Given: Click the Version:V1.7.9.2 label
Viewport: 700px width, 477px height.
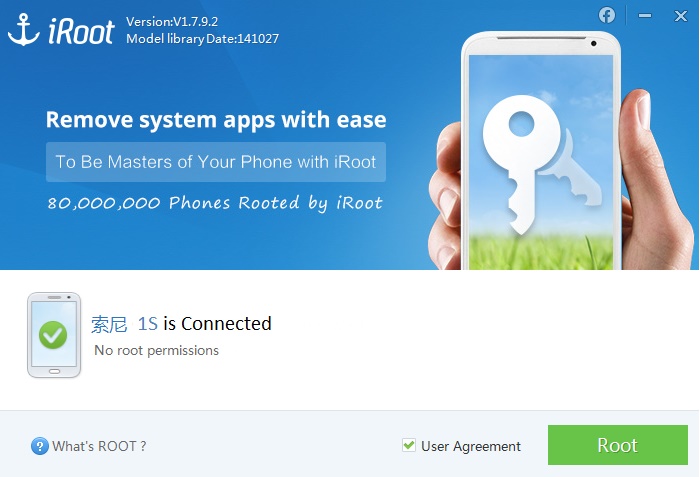Looking at the screenshot, I should pos(172,21).
